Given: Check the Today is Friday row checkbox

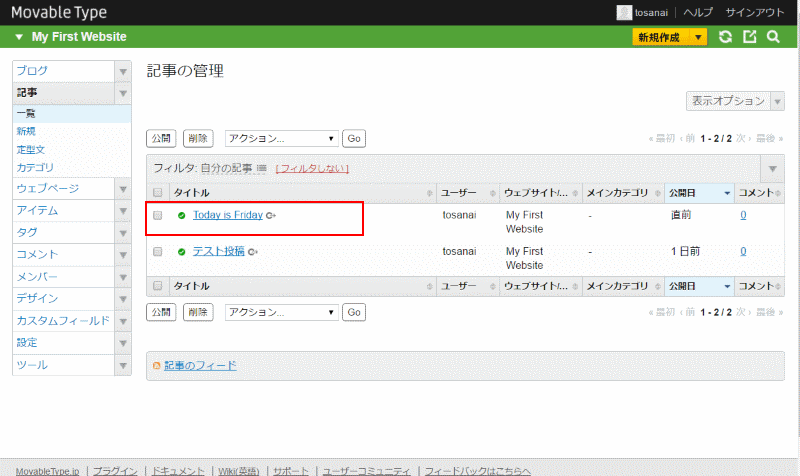Looking at the screenshot, I should [x=158, y=215].
